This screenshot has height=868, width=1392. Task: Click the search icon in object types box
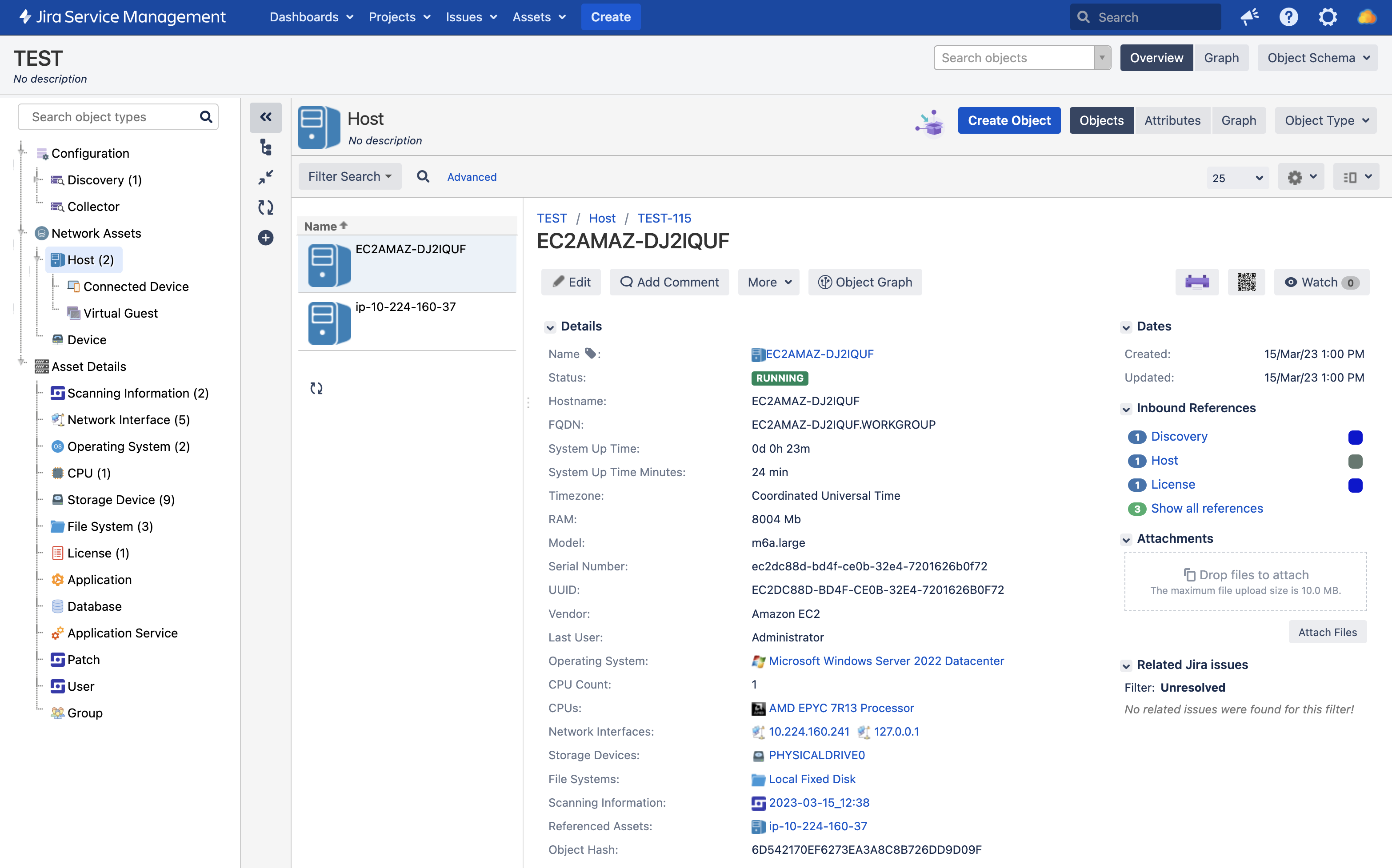[206, 117]
